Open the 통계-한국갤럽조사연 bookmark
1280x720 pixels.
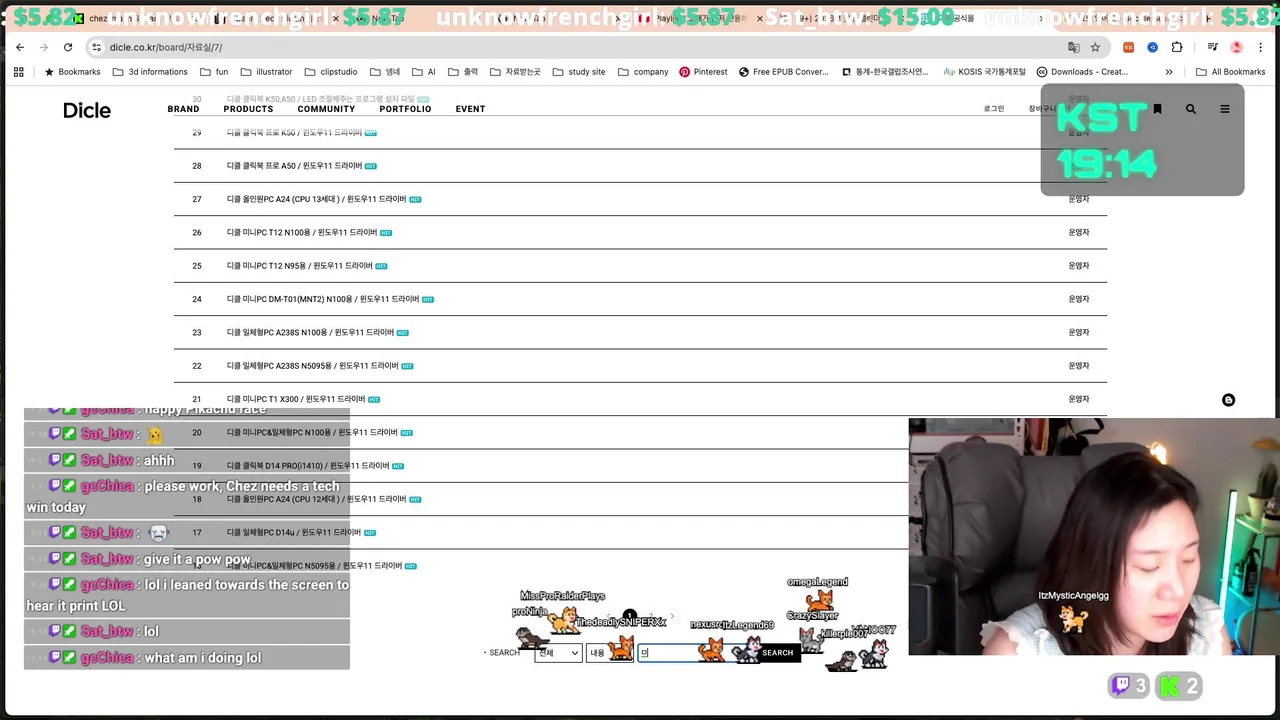[x=885, y=72]
